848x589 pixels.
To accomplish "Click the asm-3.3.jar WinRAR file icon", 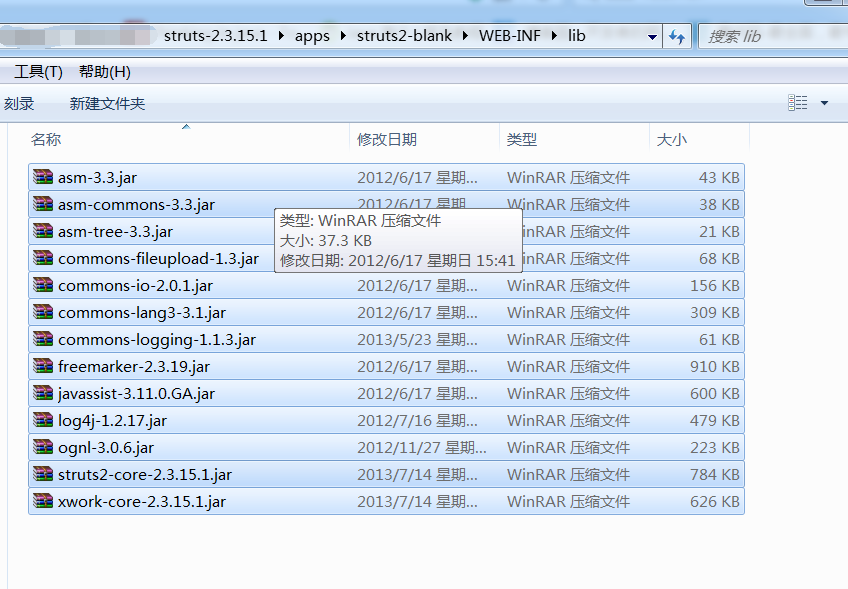I will tap(43, 177).
